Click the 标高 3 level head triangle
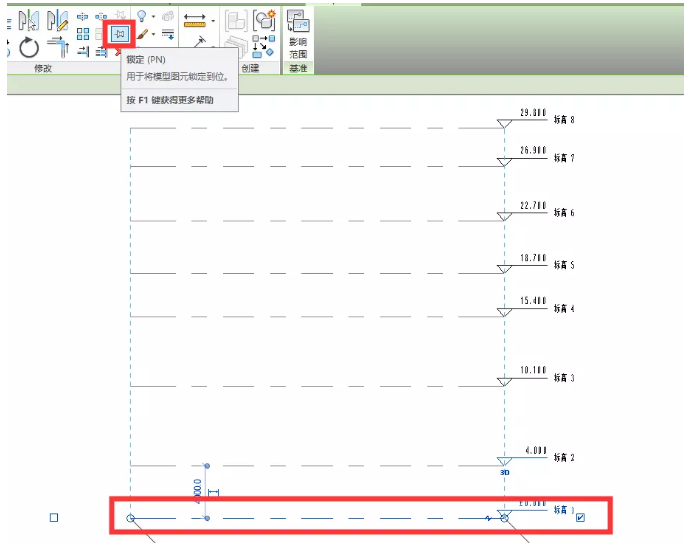Viewport: 689px width, 545px height. coord(504,382)
